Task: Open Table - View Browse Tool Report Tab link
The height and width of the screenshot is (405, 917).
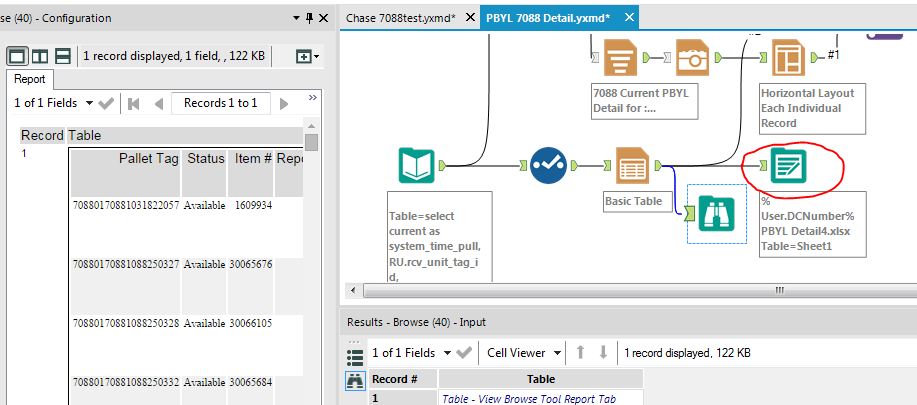Action: [529, 399]
